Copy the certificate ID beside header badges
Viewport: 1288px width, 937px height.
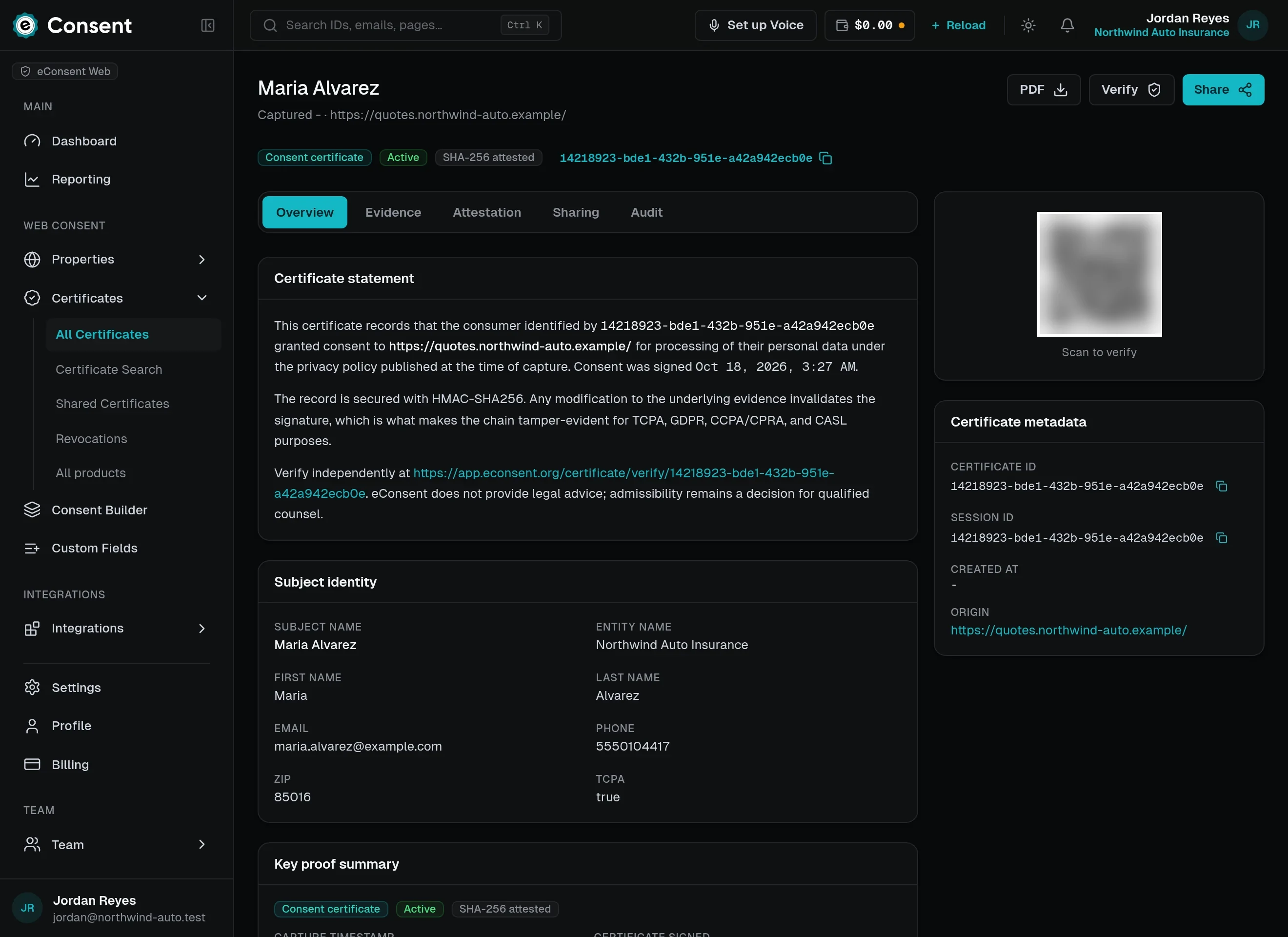point(825,158)
